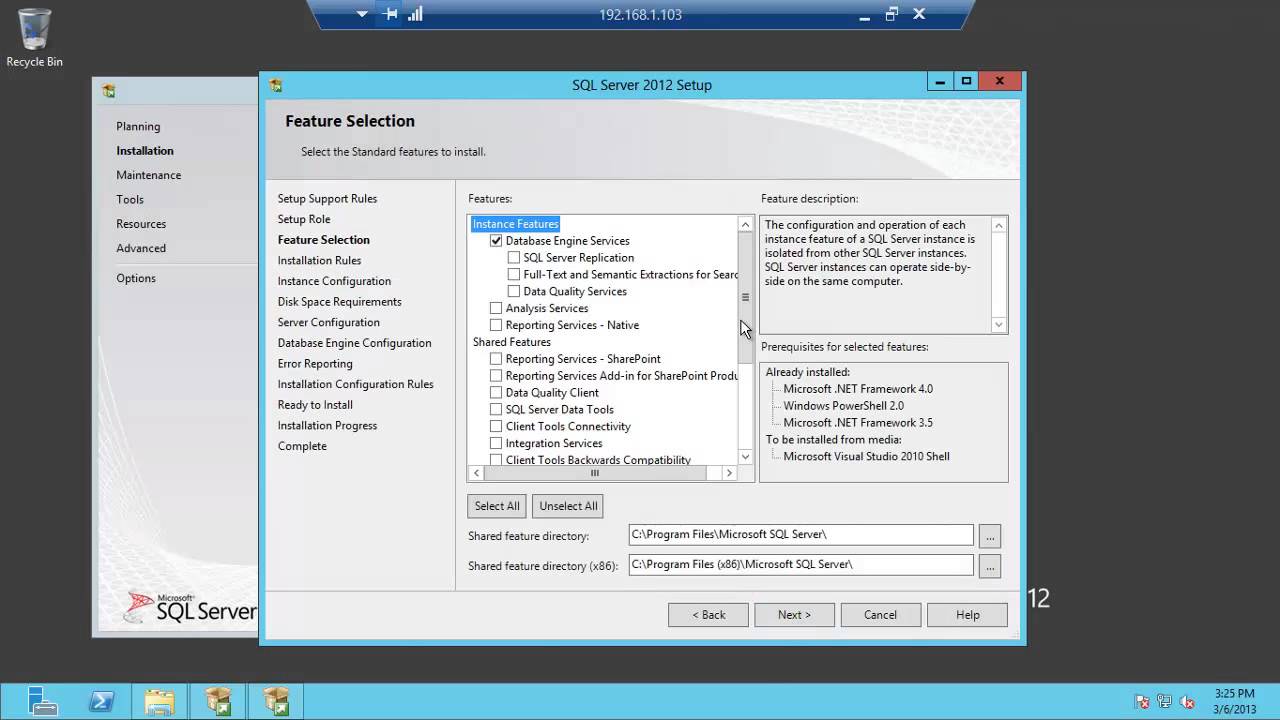Select the first SQL setup taskbar icon
The image size is (1280, 720).
click(218, 701)
